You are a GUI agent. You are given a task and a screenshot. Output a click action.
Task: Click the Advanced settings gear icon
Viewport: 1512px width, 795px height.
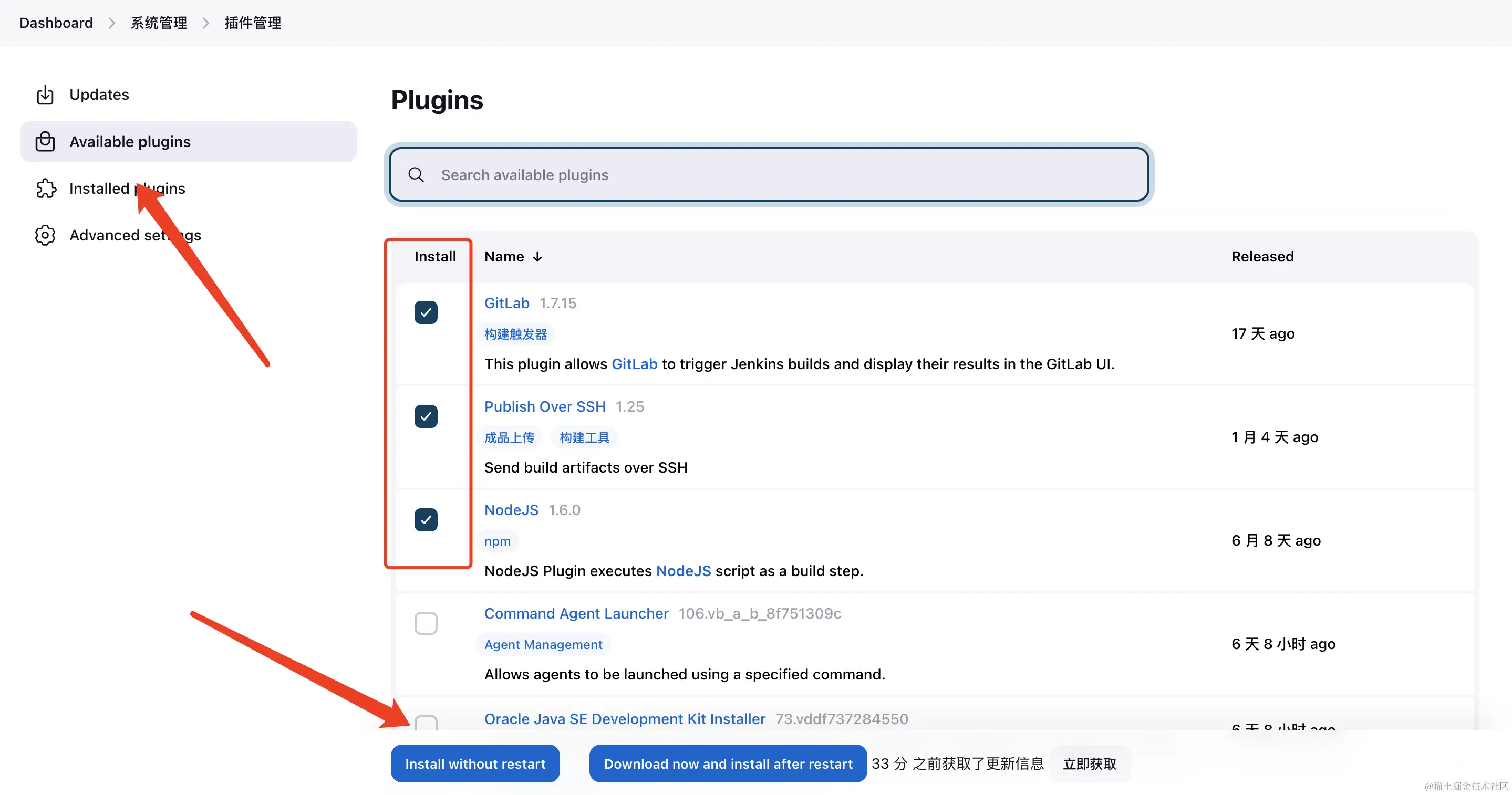[45, 235]
